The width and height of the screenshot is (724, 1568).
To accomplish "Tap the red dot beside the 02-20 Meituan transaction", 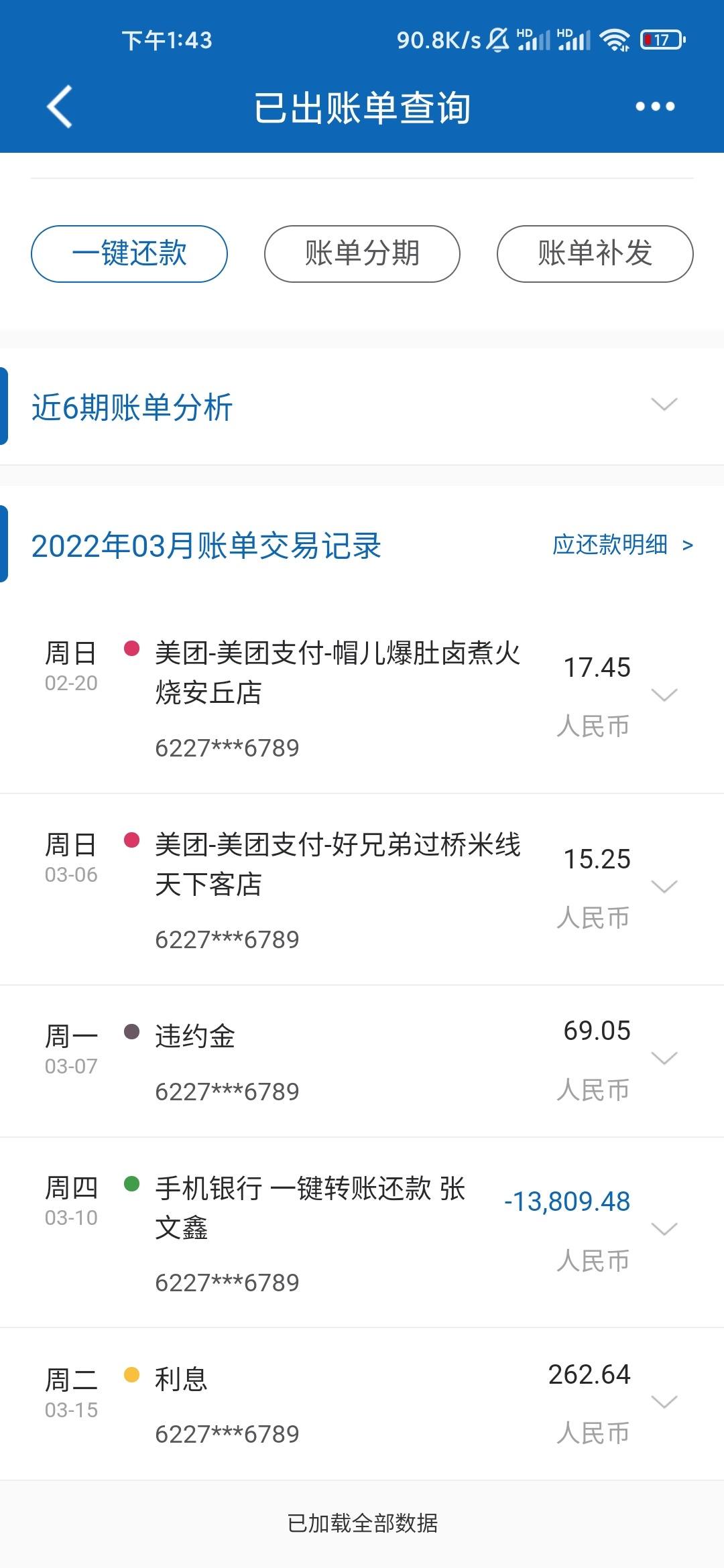I will (x=131, y=648).
